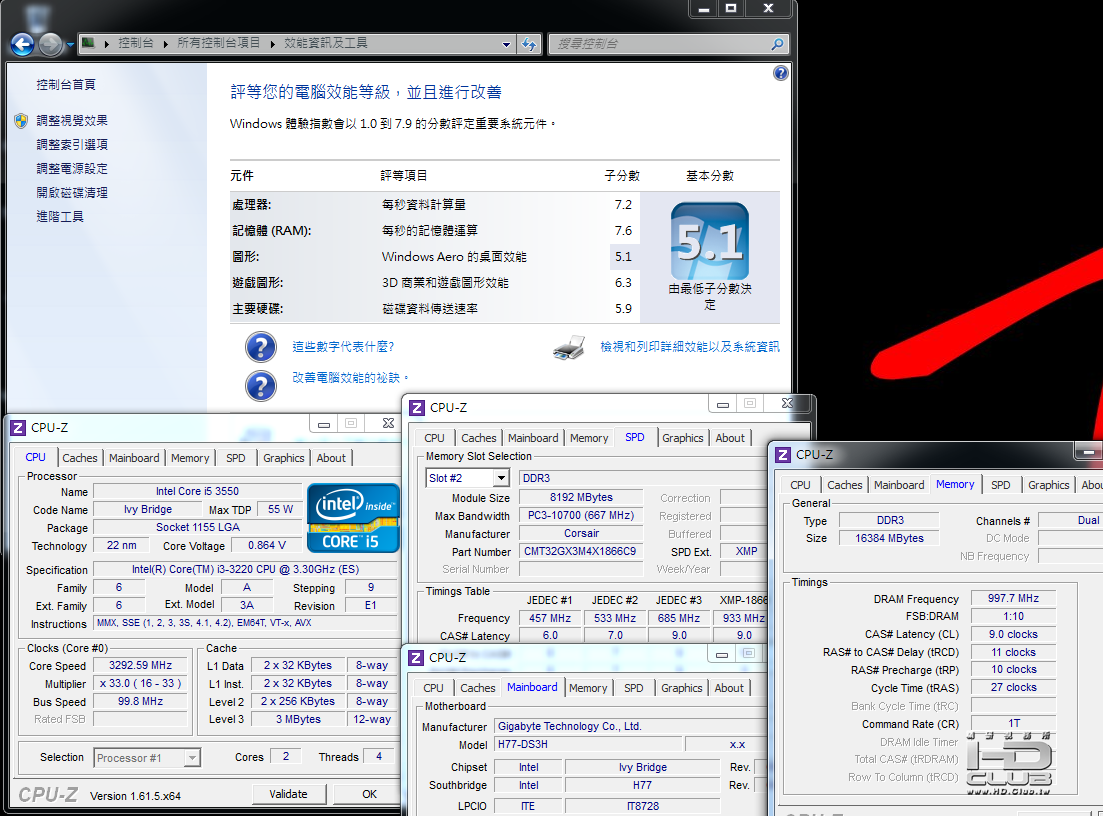The width and height of the screenshot is (1103, 816).
Task: Click Model field H77-DS3H
Action: 588,744
